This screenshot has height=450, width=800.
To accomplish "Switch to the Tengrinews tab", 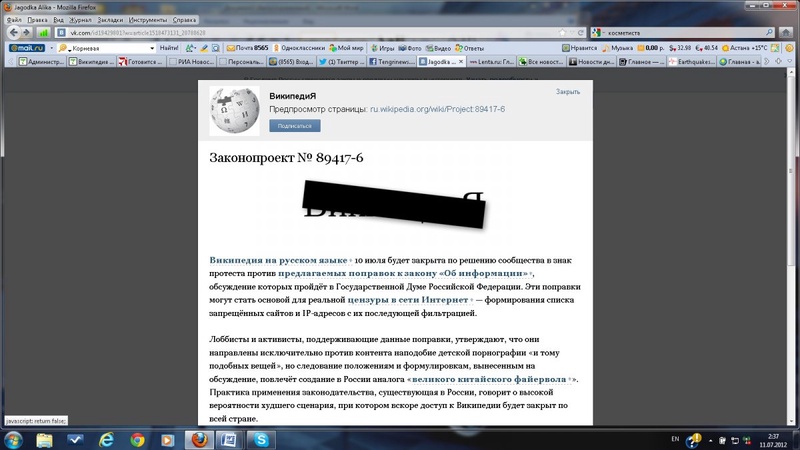I will click(391, 62).
